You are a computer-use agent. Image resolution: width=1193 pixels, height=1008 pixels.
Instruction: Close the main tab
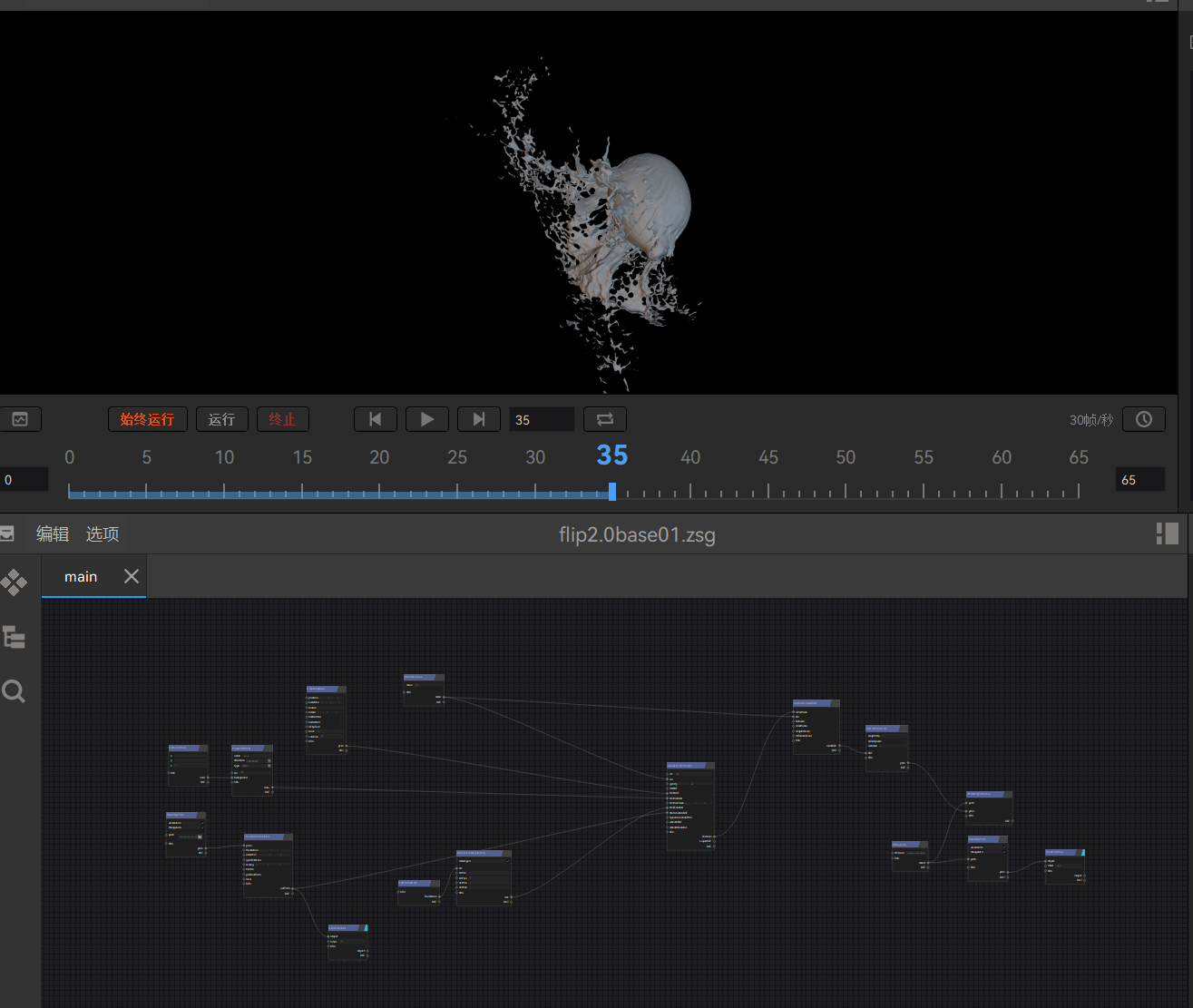[132, 577]
